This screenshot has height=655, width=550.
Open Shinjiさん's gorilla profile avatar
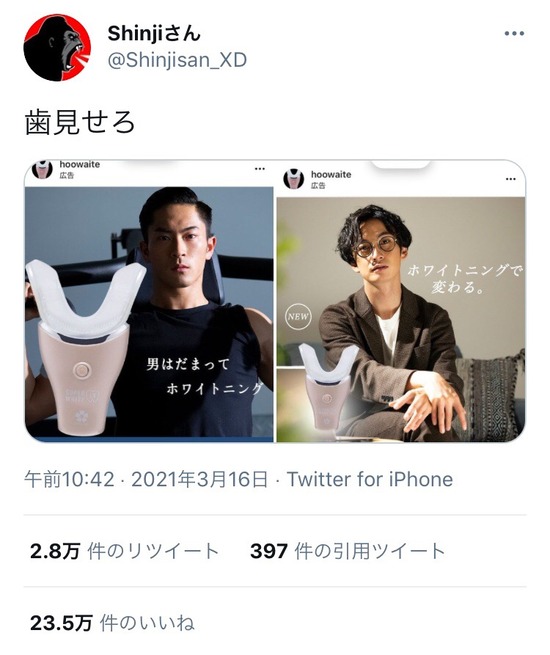click(57, 48)
